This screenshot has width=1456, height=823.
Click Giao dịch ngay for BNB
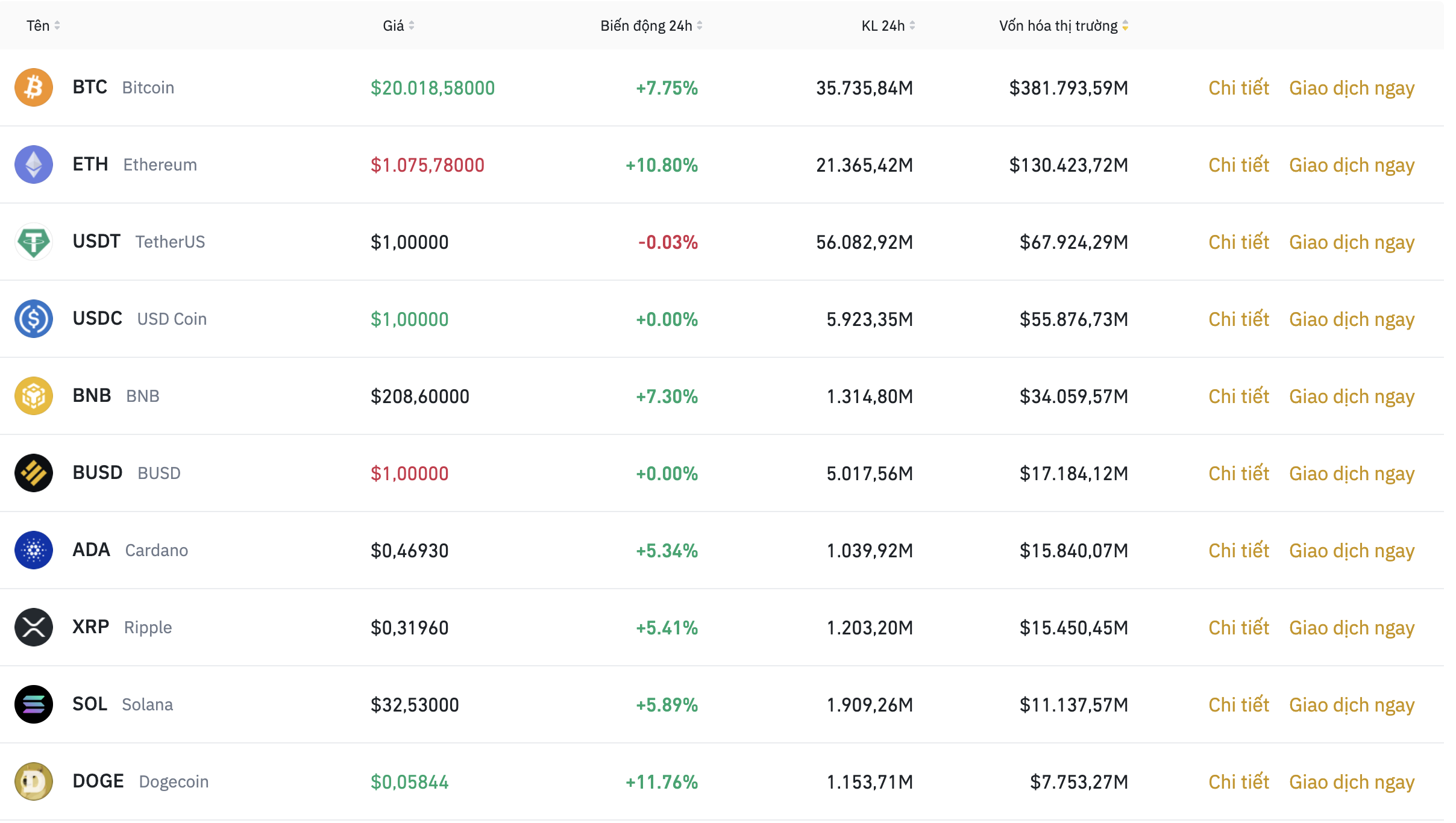1352,397
